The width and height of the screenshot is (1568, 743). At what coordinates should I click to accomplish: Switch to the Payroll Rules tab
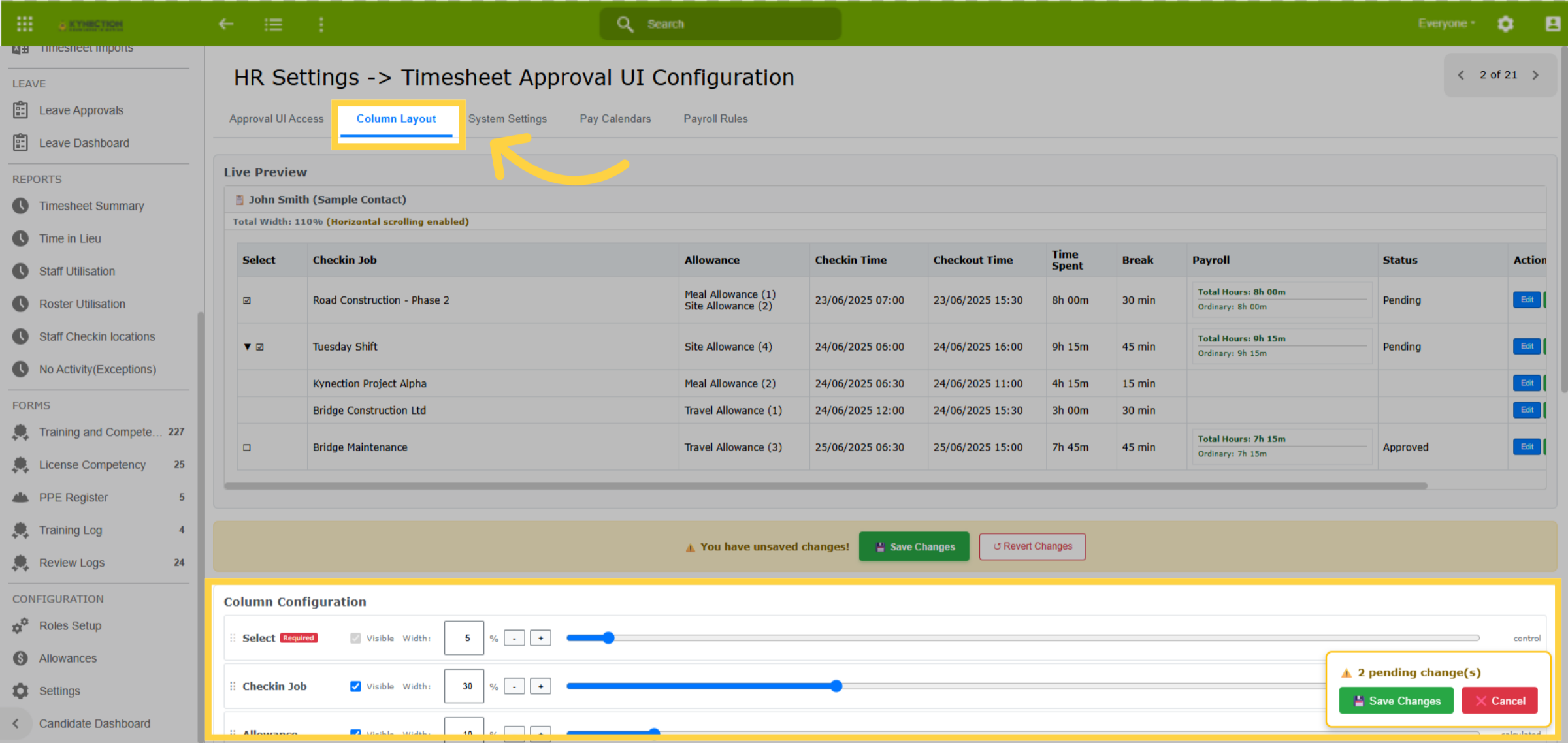click(x=715, y=119)
